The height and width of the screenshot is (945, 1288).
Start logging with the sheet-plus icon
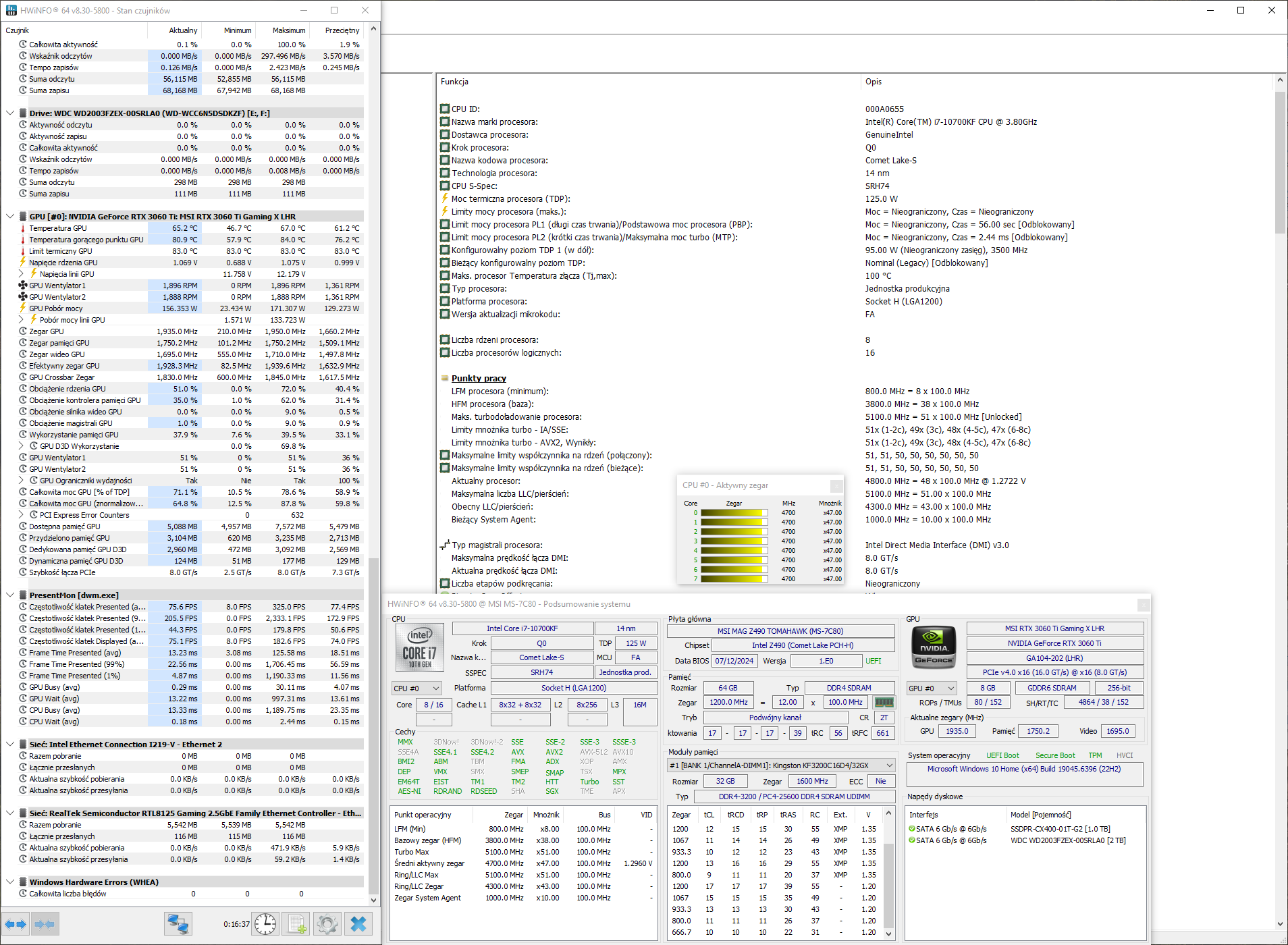click(296, 924)
